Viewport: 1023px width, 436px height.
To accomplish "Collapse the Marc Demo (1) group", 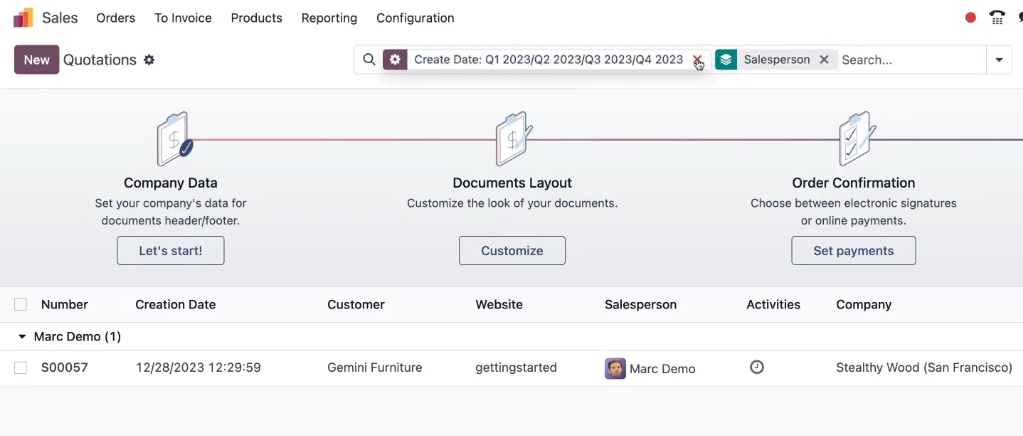I will point(22,337).
